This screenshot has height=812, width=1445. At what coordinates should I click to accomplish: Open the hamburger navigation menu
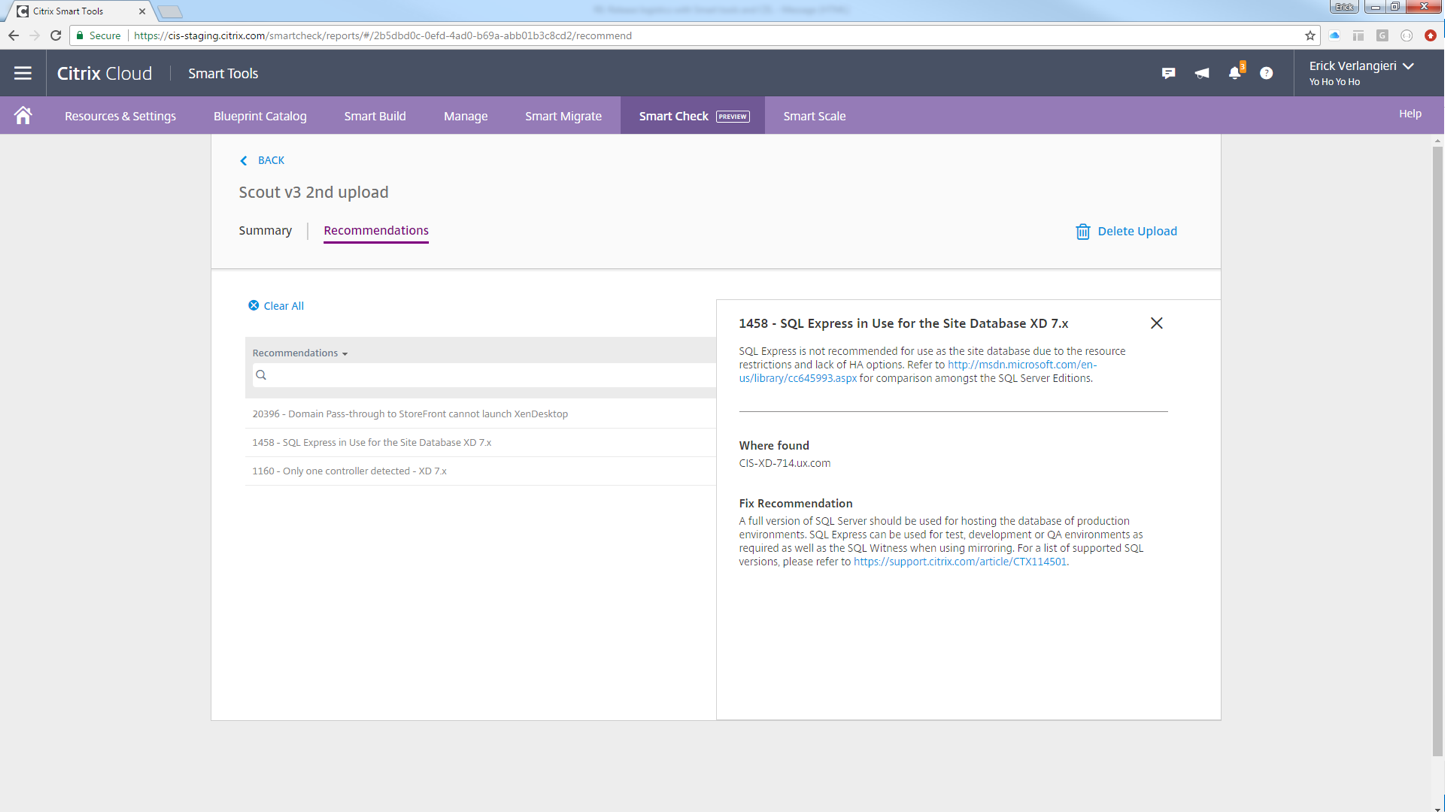click(x=23, y=73)
